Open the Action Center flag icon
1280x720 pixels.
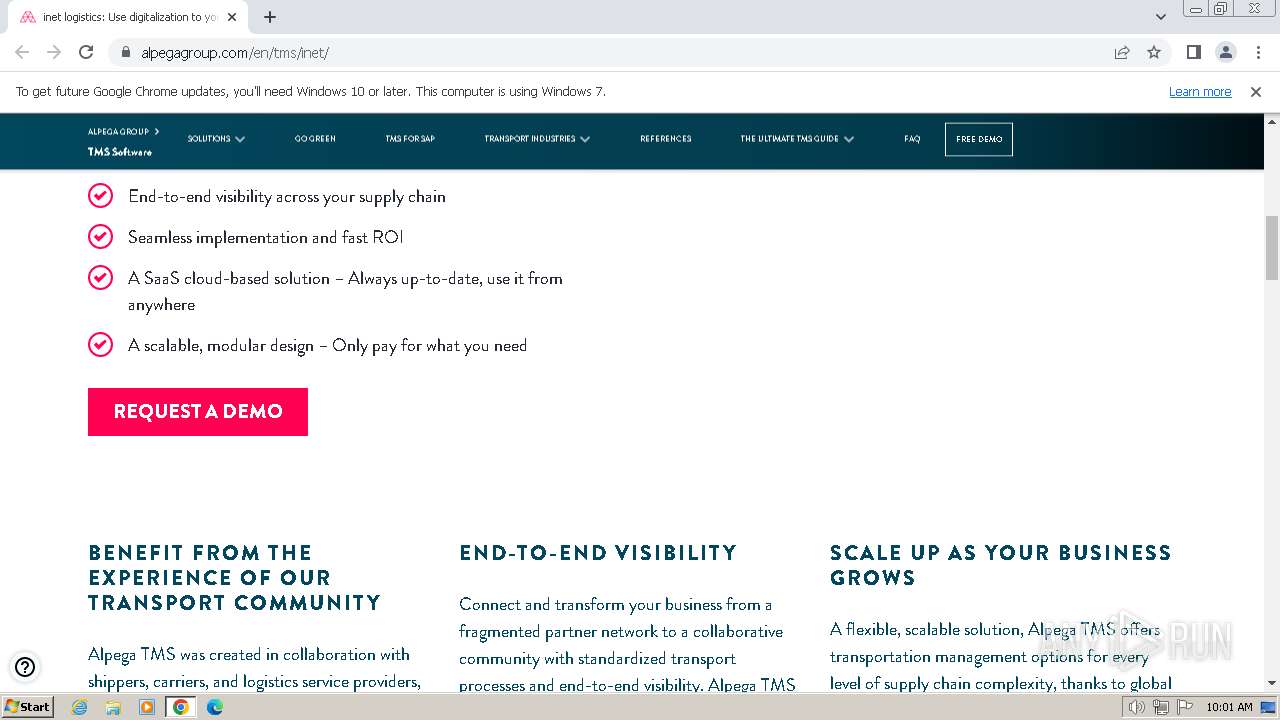coord(1183,707)
